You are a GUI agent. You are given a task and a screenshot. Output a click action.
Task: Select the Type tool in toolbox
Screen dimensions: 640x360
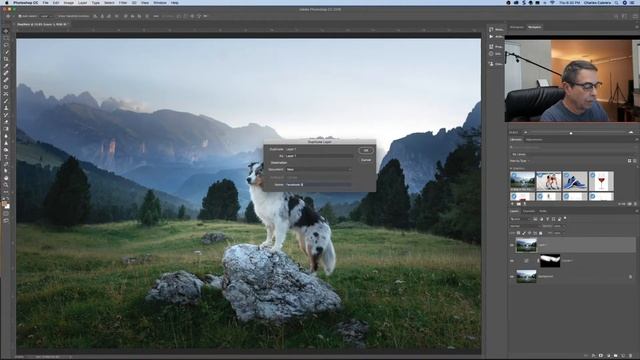6,157
